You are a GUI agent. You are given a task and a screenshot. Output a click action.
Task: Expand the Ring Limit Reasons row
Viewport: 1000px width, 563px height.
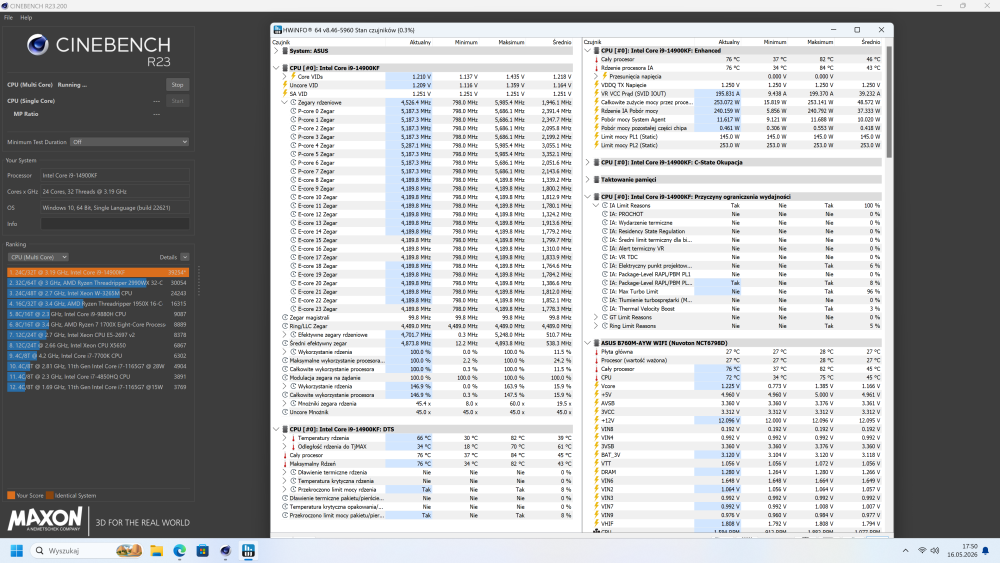click(596, 326)
